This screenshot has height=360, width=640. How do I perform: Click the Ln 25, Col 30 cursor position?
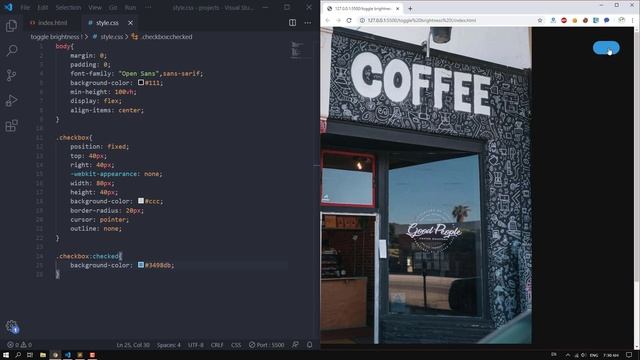pyautogui.click(x=133, y=345)
